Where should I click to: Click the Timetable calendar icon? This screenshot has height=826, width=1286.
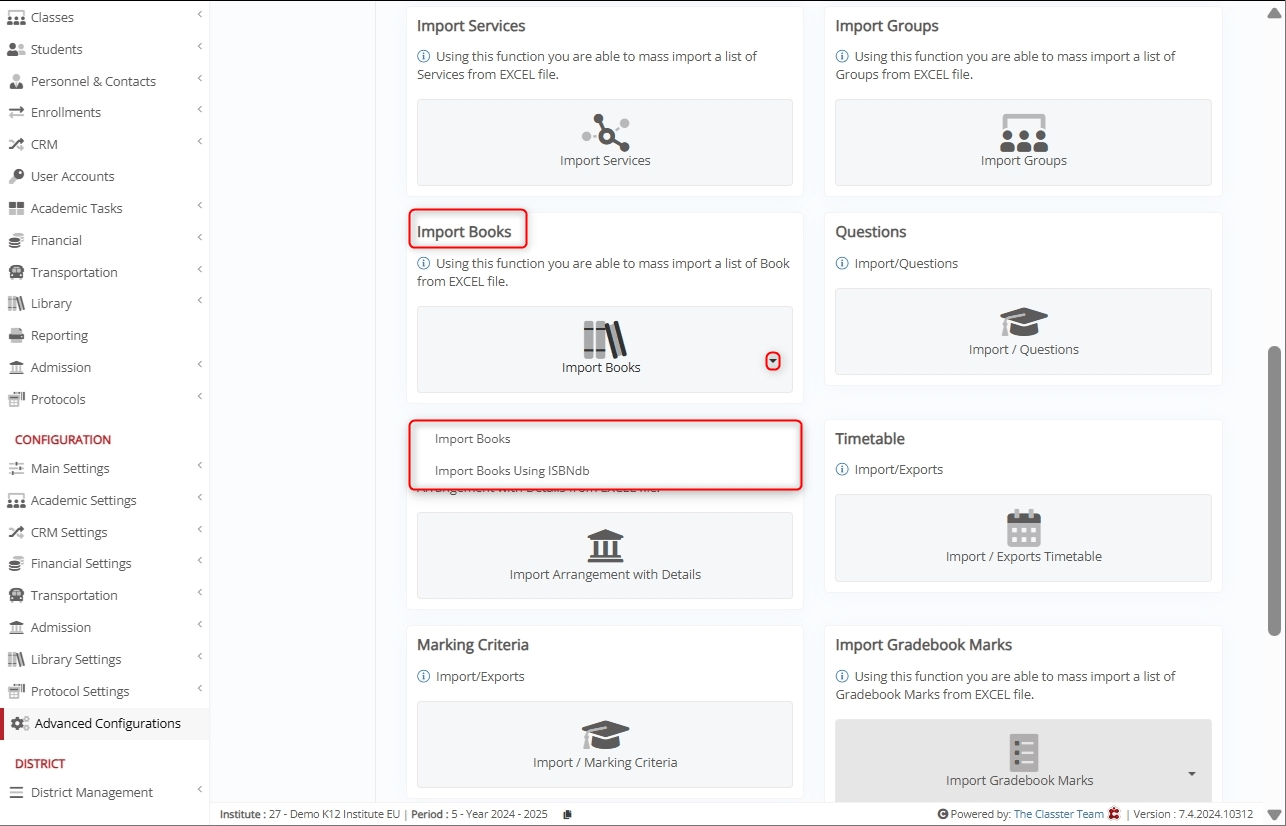1023,528
